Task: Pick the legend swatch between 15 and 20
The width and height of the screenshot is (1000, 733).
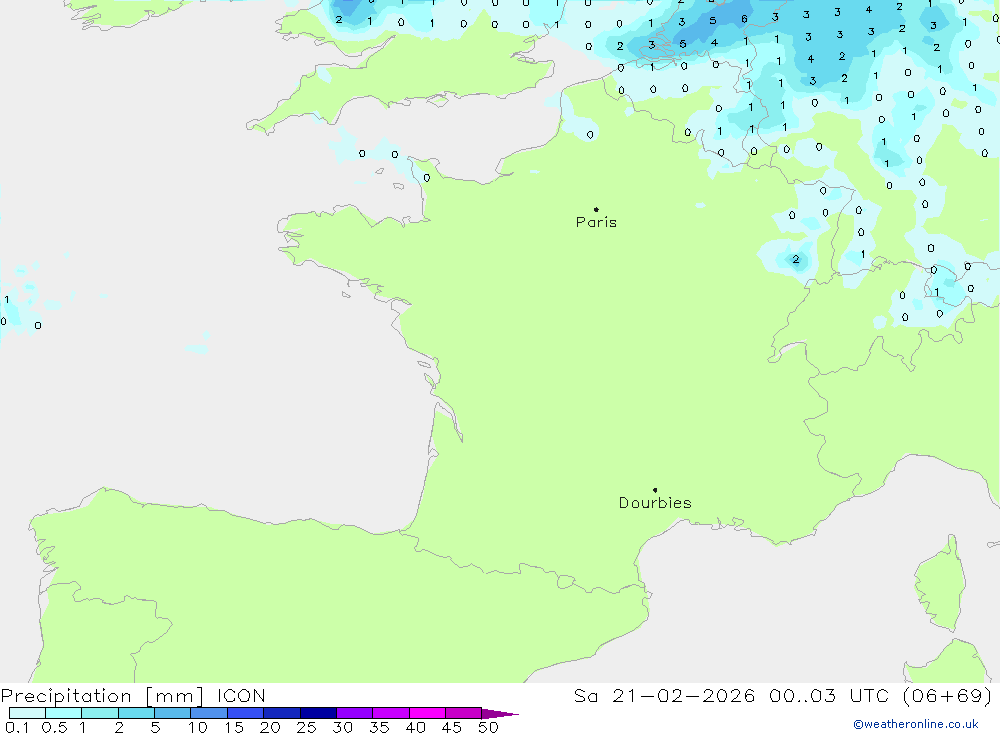Action: [246, 713]
